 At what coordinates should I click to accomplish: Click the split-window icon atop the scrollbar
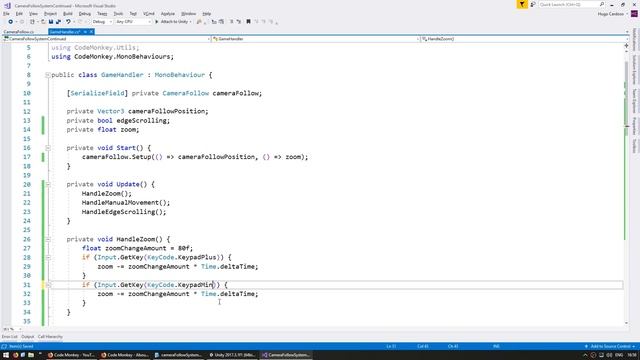coord(627,46)
